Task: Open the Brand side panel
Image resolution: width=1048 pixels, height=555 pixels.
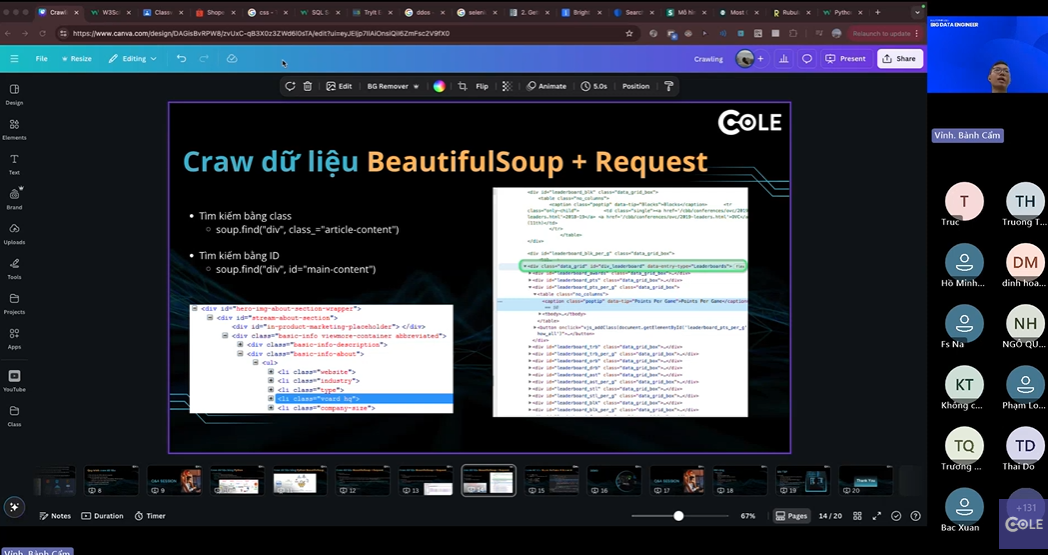Action: pos(14,199)
